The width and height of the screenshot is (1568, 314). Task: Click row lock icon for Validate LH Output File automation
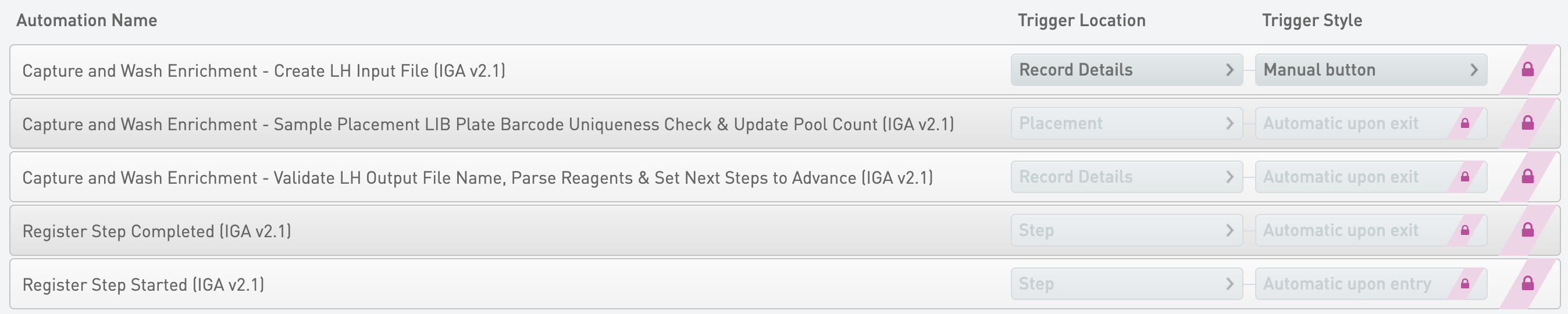(1527, 176)
